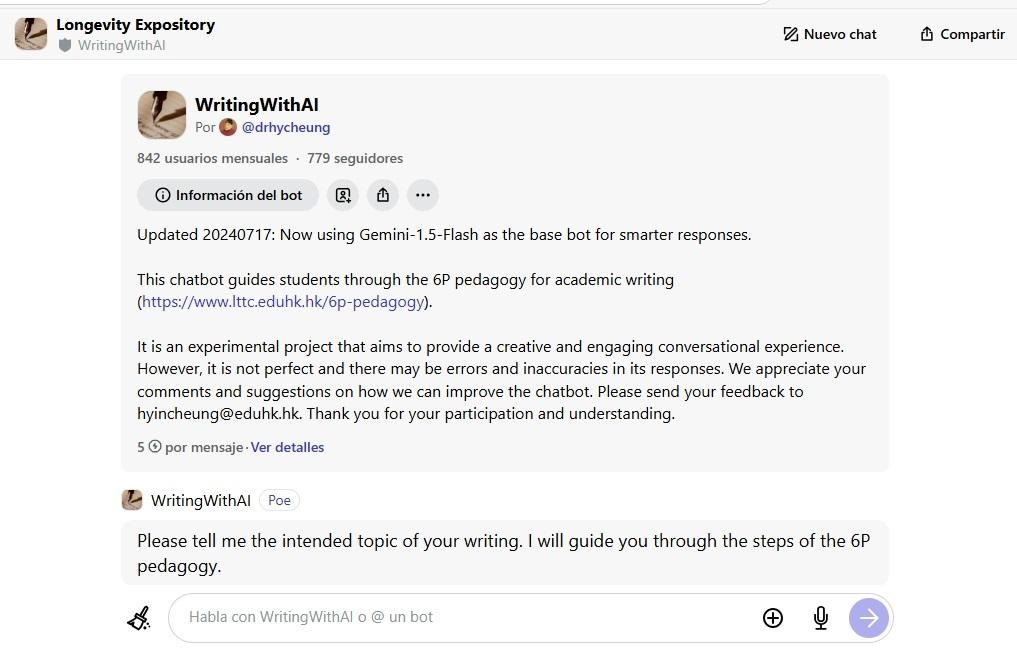Click the Compartir share button
This screenshot has width=1017, height=657.
(x=963, y=34)
